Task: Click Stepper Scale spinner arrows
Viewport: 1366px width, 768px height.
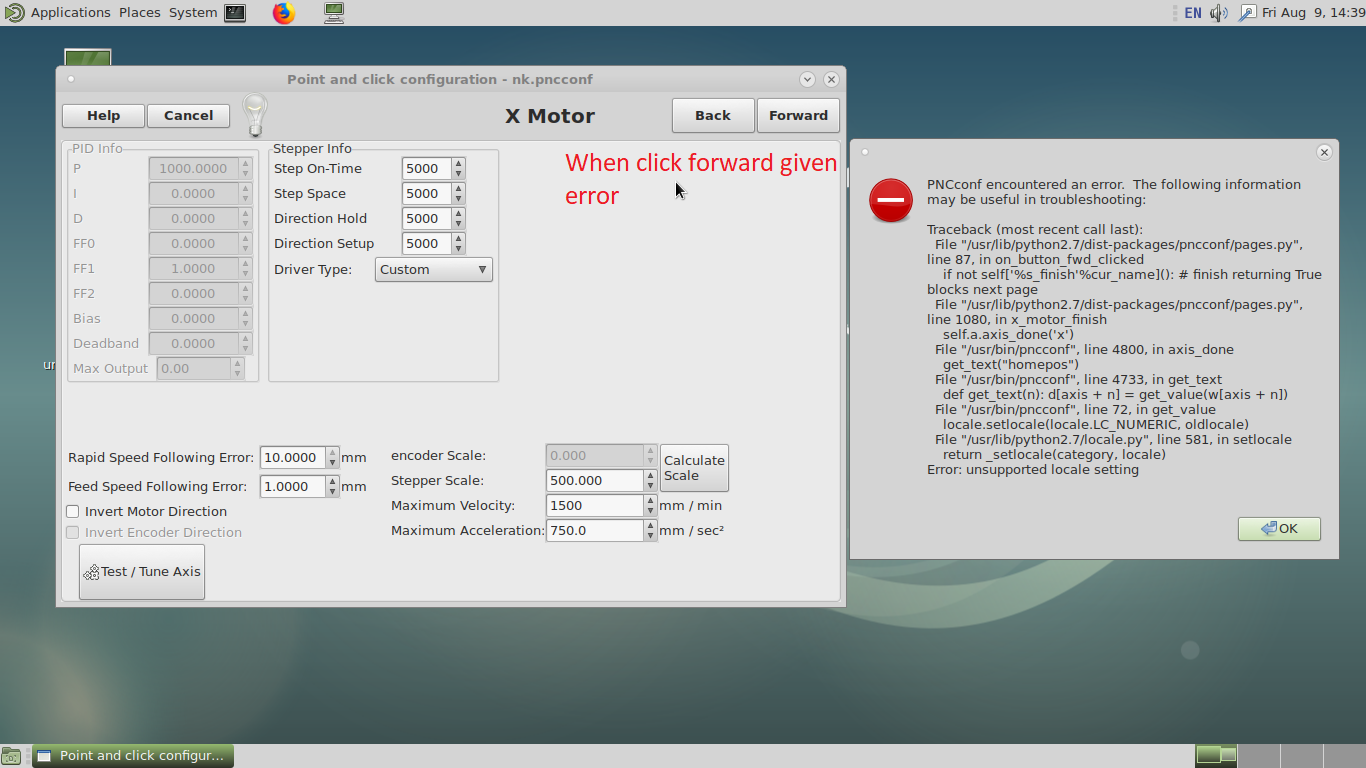Action: pos(650,480)
